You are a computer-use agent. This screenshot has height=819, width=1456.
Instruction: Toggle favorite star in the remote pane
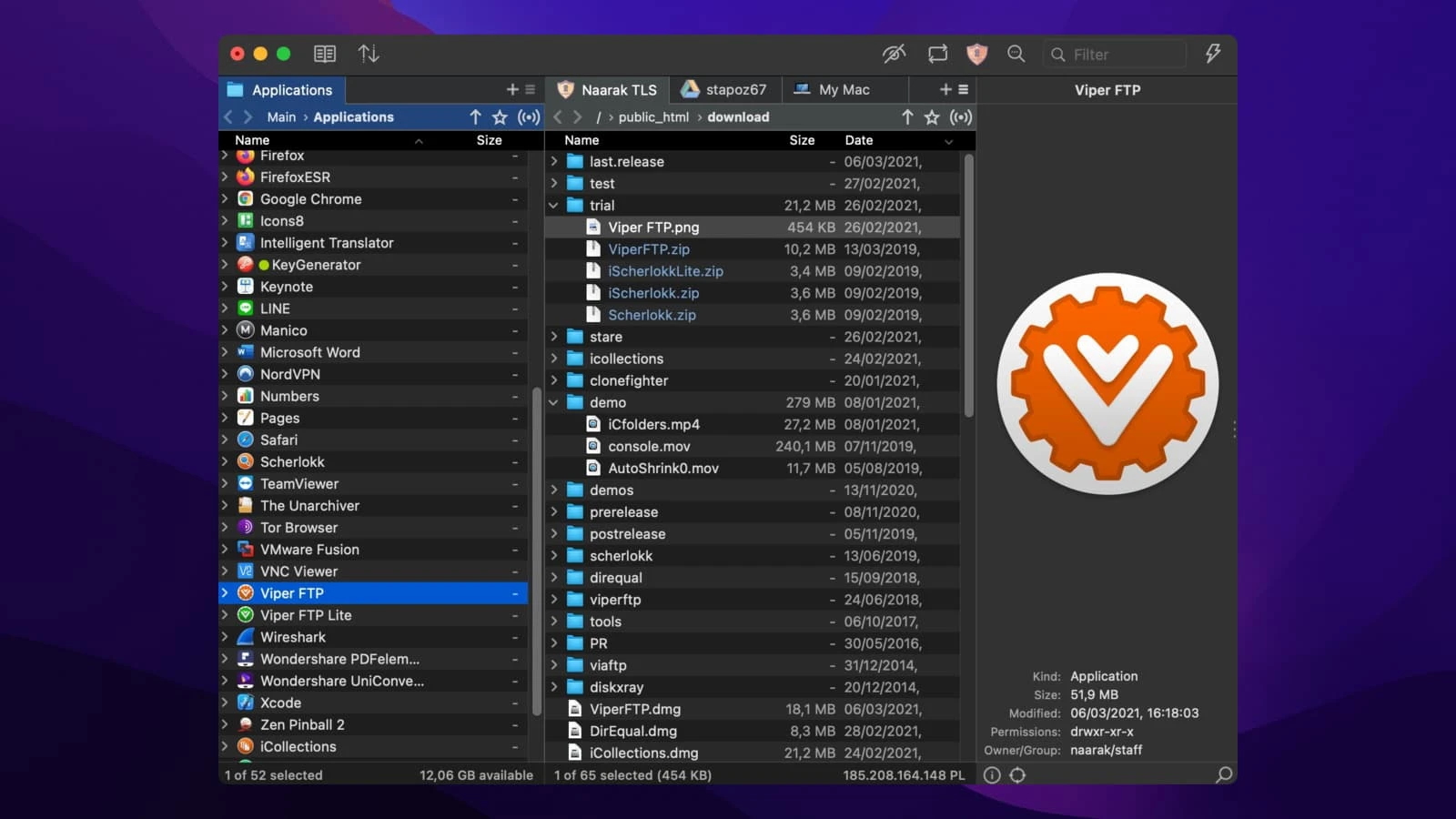(932, 116)
